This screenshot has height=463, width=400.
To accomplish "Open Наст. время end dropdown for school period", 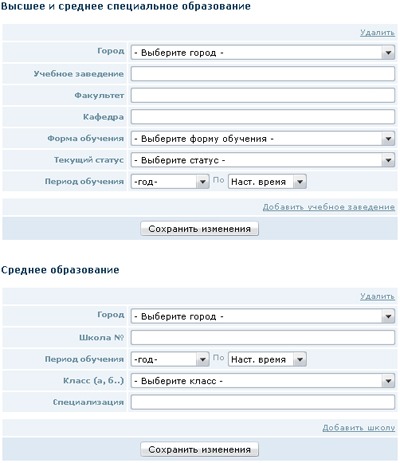I will (x=267, y=359).
